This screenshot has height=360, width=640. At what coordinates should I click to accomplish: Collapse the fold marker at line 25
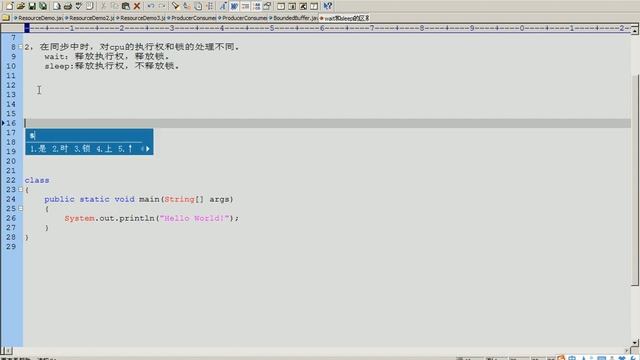pyautogui.click(x=20, y=209)
